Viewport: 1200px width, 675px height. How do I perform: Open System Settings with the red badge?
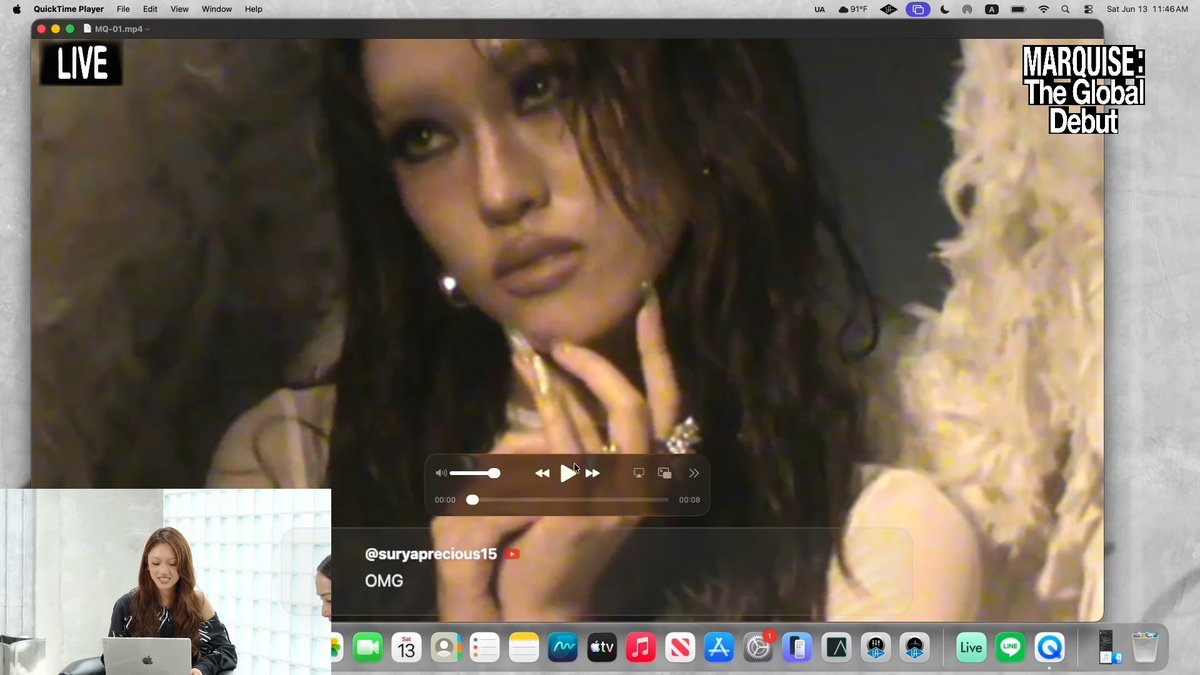pos(758,647)
